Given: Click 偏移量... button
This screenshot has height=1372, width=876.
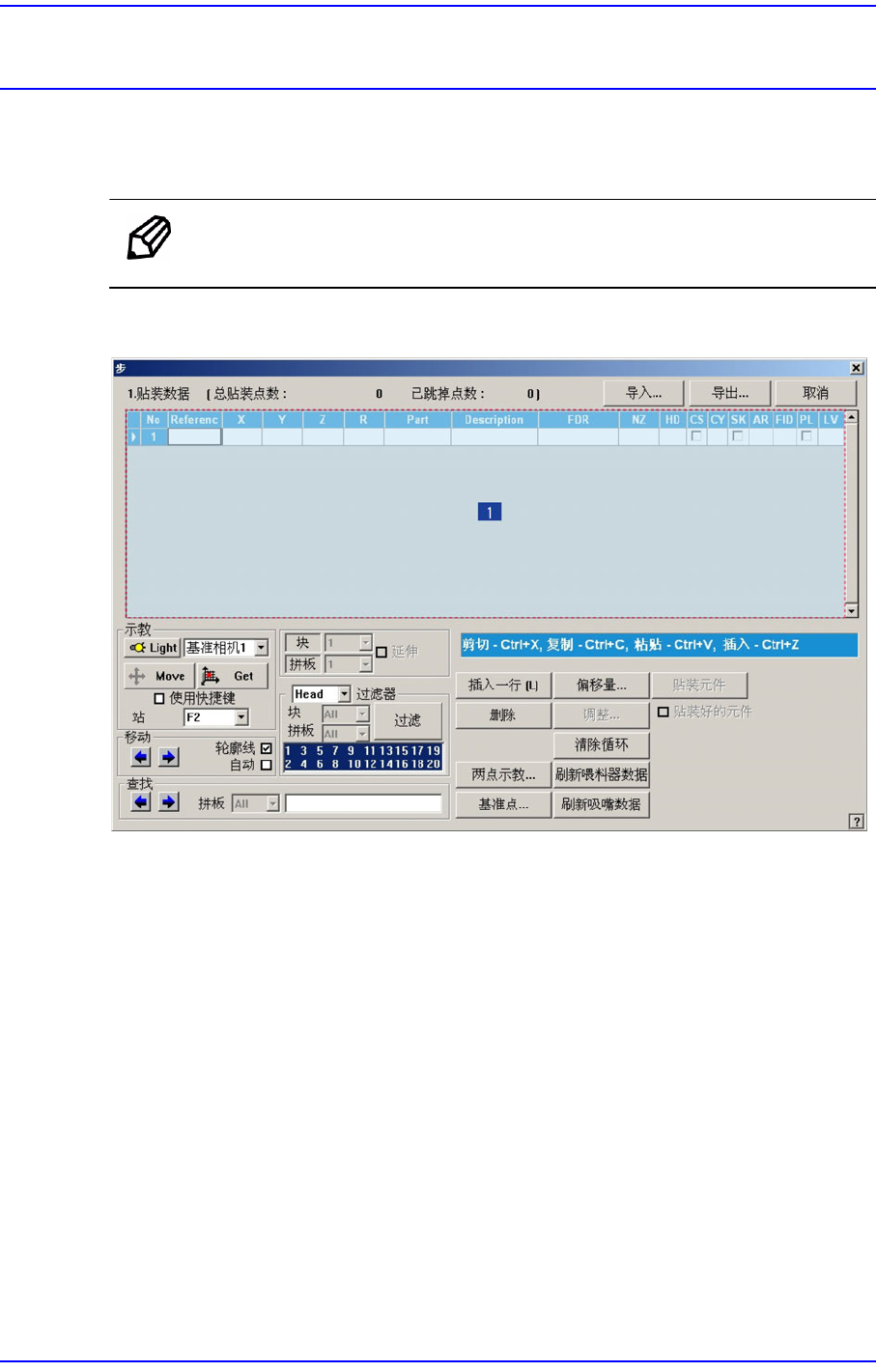Looking at the screenshot, I should click(601, 686).
